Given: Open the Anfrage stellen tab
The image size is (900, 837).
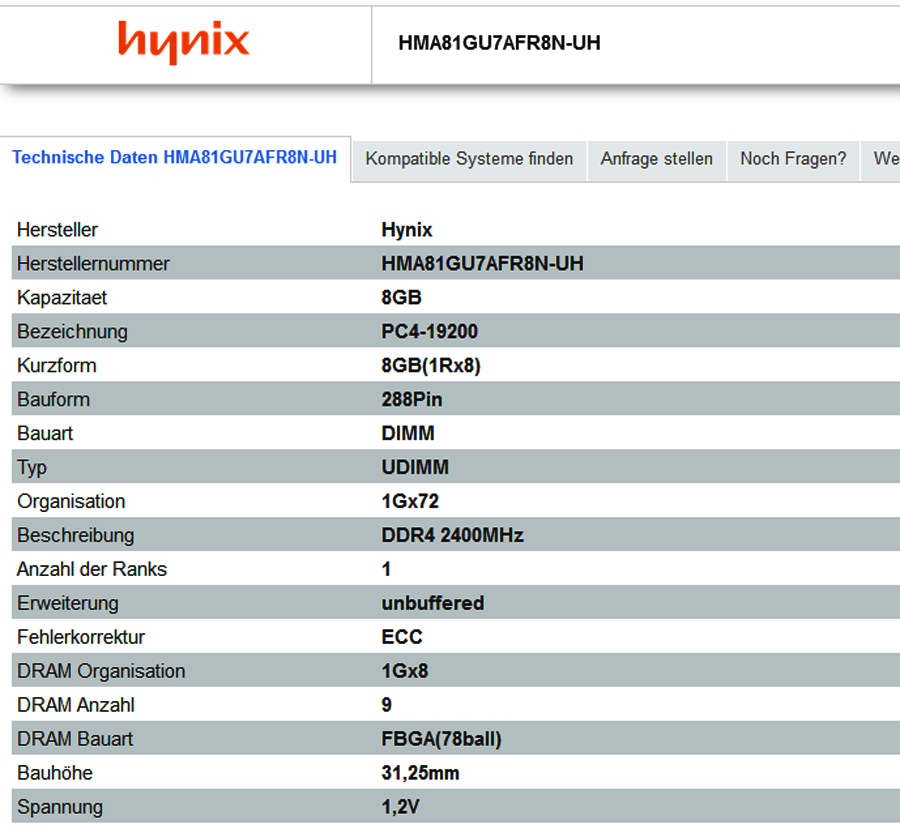Looking at the screenshot, I should coord(656,159).
